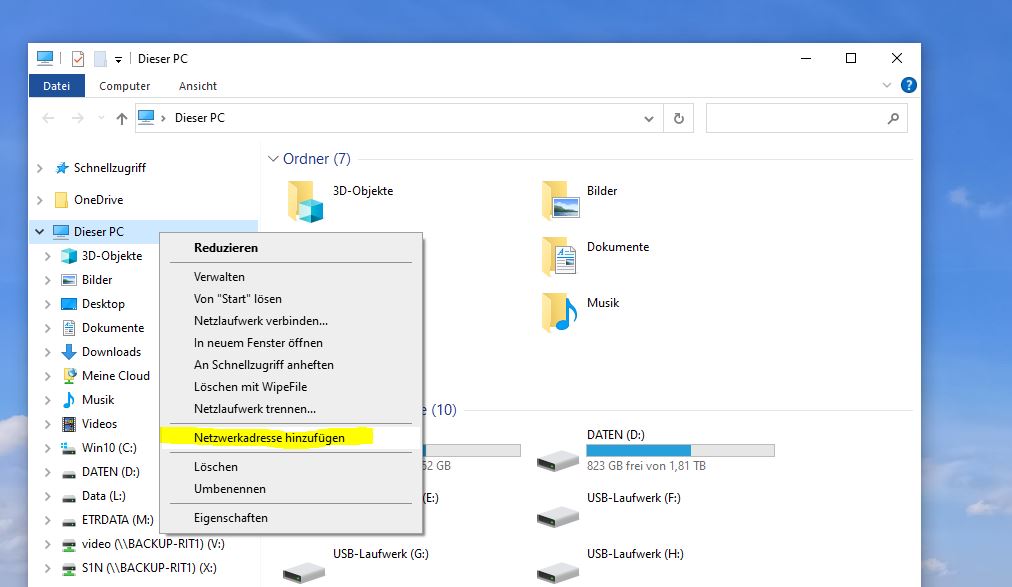The height and width of the screenshot is (587, 1012).
Task: Open the Ansicht ribbon tab
Action: tap(197, 86)
